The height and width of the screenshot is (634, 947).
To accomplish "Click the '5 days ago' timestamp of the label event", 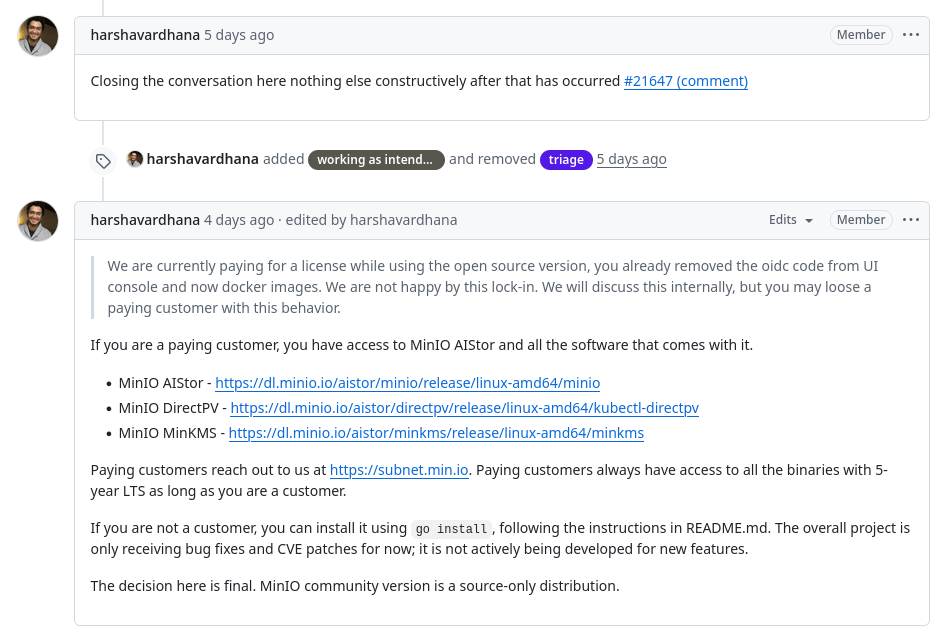I will 631,159.
